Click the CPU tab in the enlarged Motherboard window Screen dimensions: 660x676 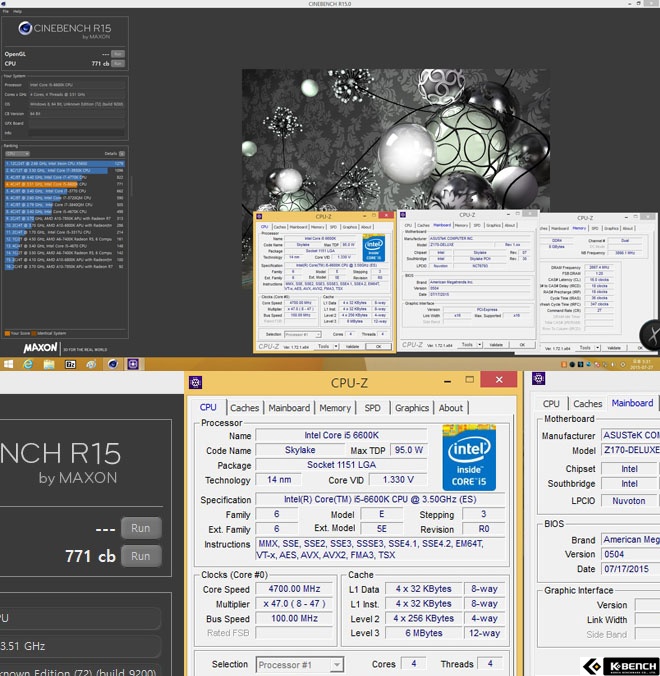point(551,404)
